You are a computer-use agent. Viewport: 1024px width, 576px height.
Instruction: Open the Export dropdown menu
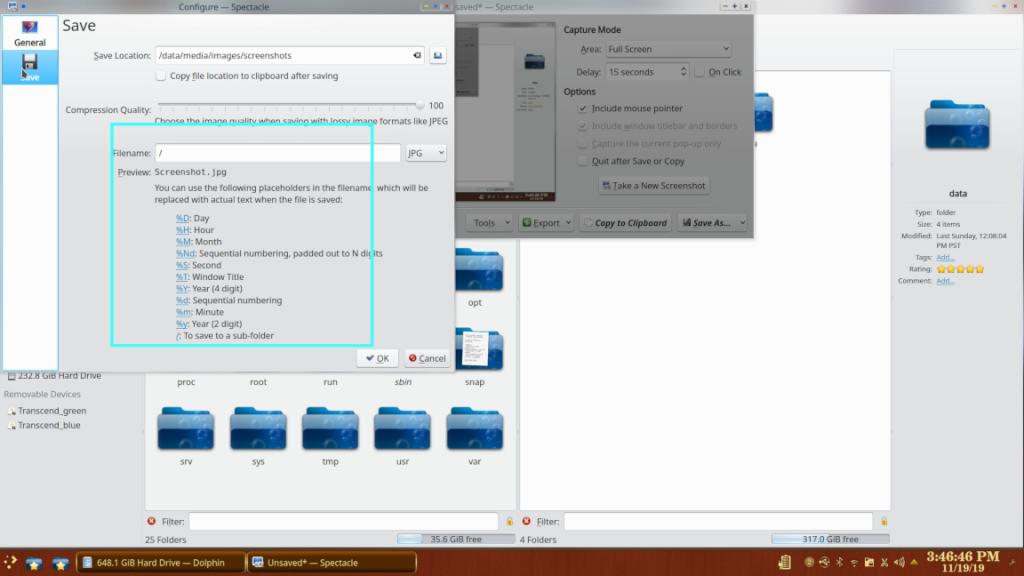point(547,223)
